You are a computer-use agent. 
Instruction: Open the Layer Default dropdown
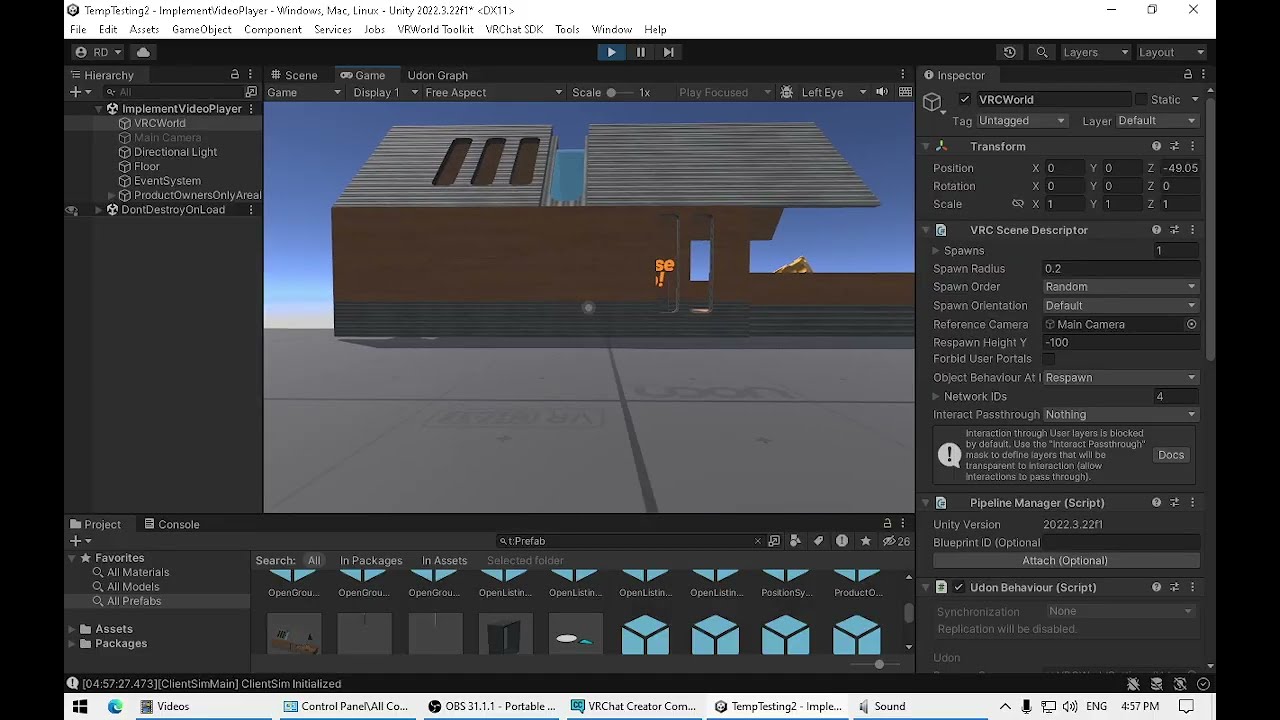pyautogui.click(x=1157, y=121)
